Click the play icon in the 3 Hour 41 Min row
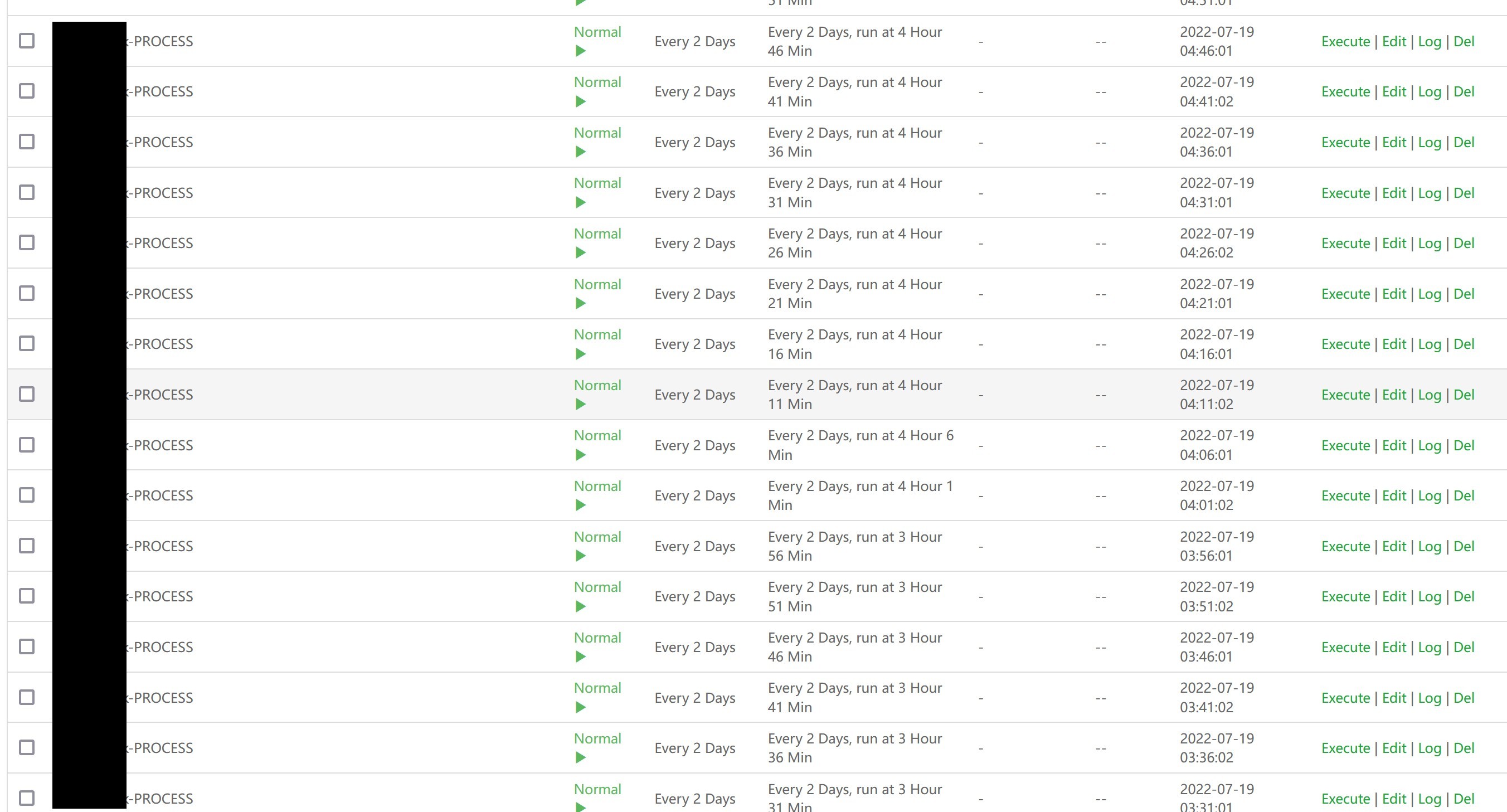 (580, 707)
